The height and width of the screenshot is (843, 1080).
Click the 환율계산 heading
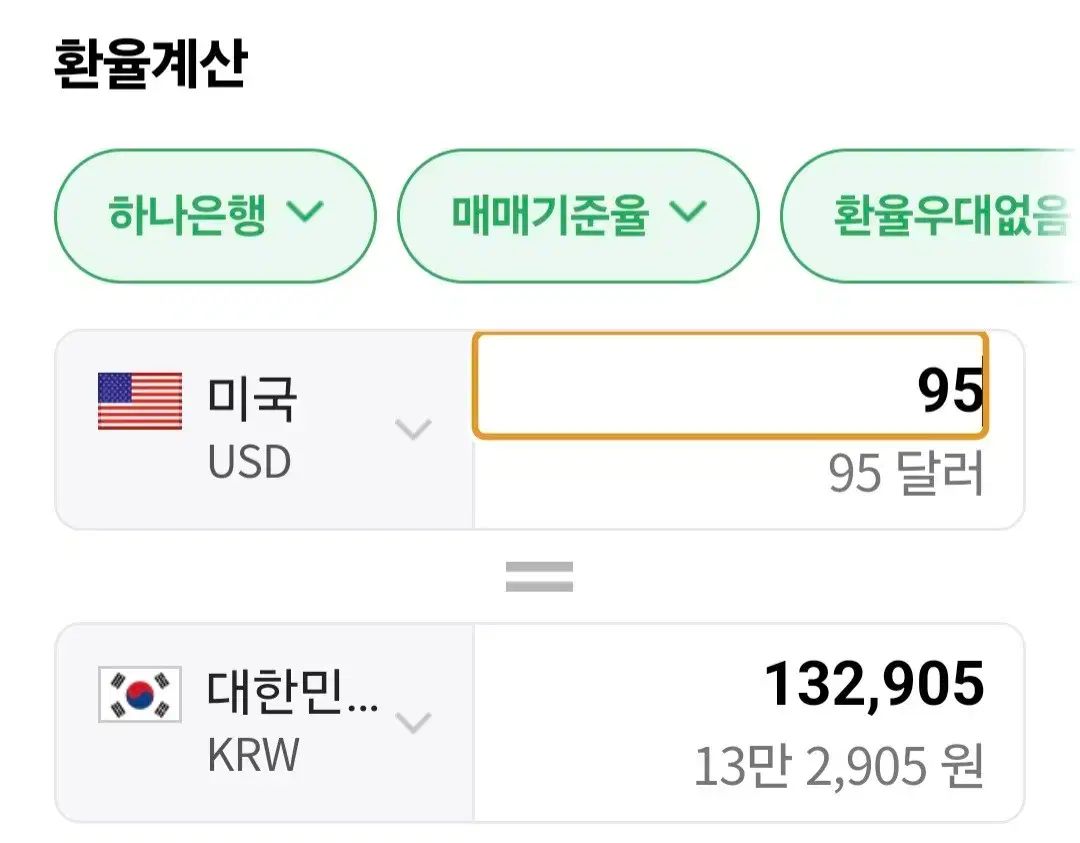[x=150, y=65]
